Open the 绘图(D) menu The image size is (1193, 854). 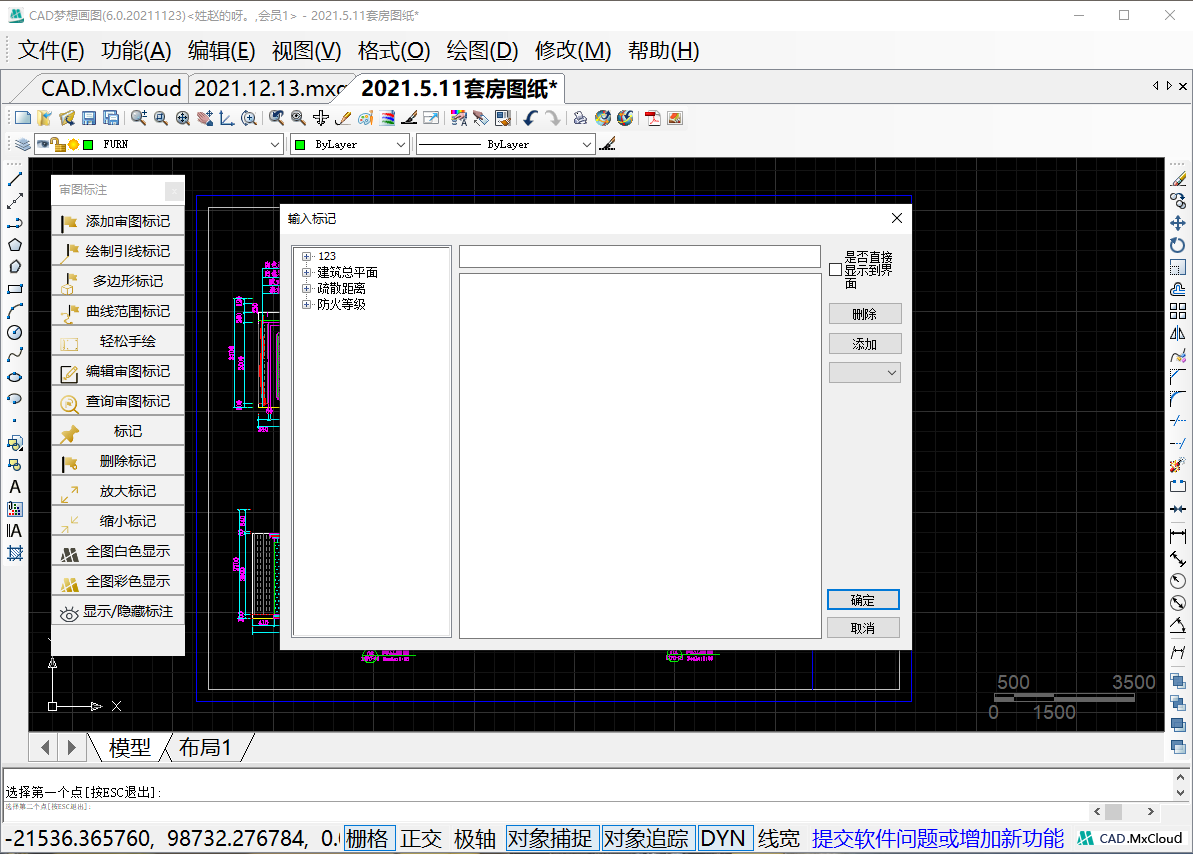tap(482, 51)
